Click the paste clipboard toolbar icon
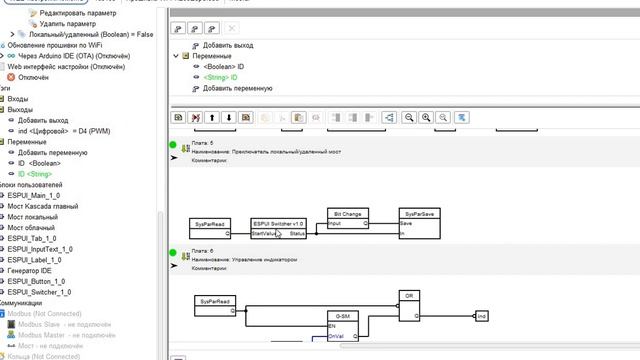The image size is (640, 360). pos(299,118)
